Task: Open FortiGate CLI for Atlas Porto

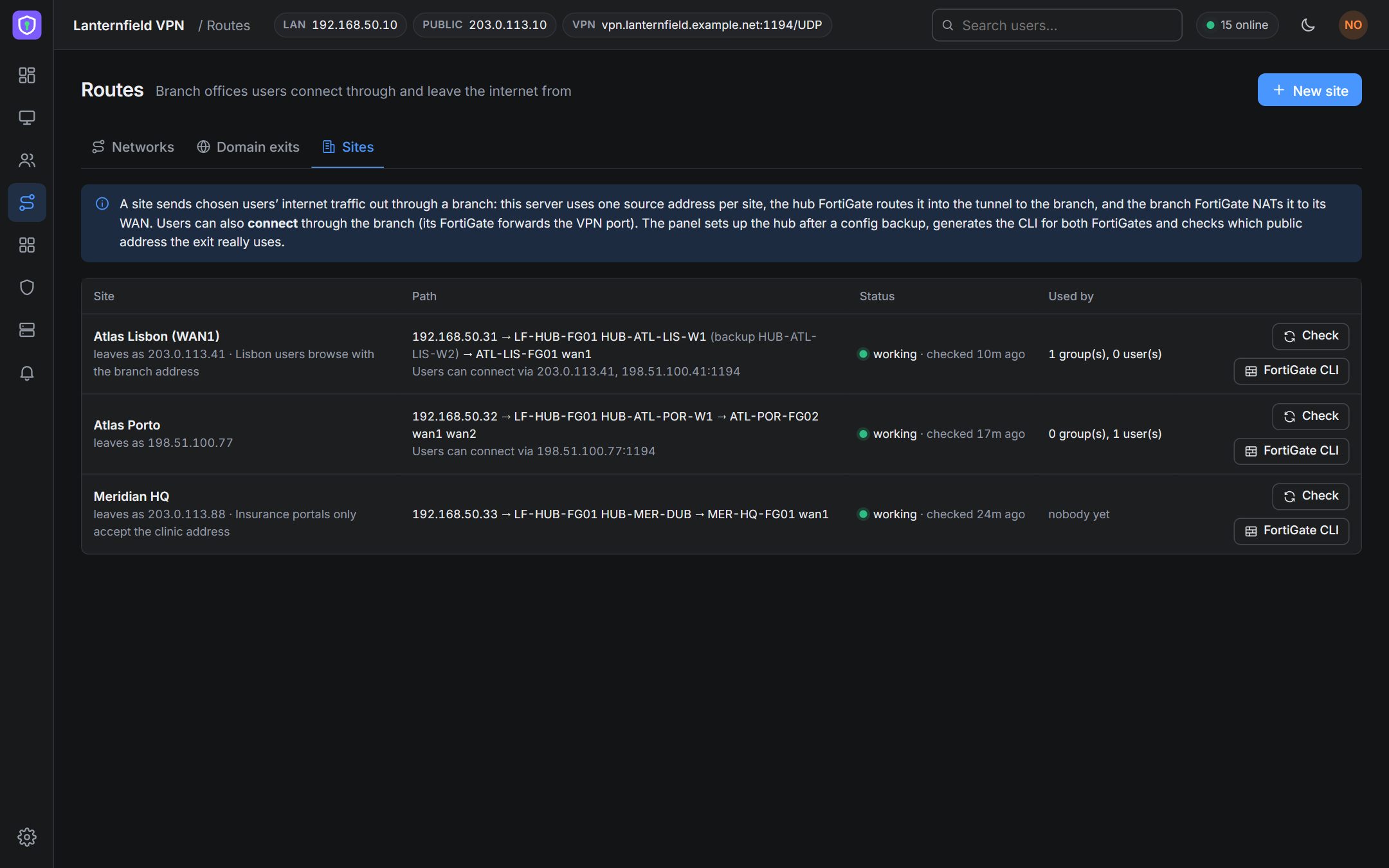Action: (1291, 451)
